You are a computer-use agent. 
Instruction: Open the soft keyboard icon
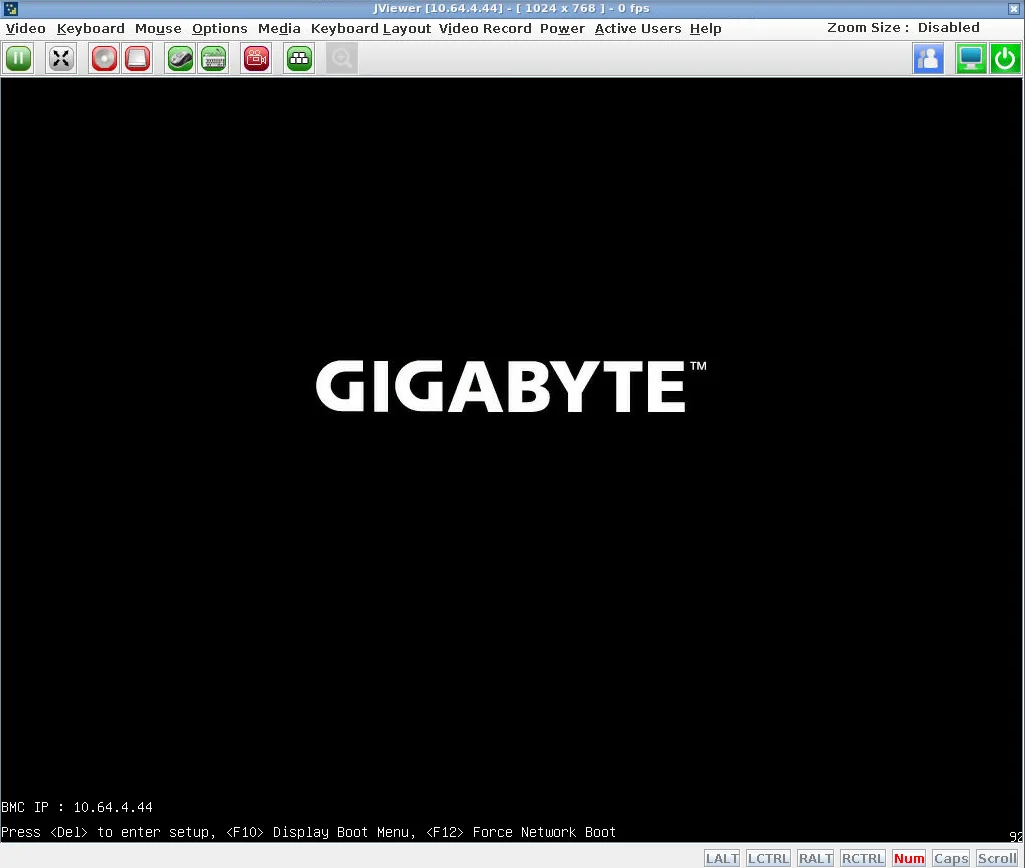pos(214,59)
